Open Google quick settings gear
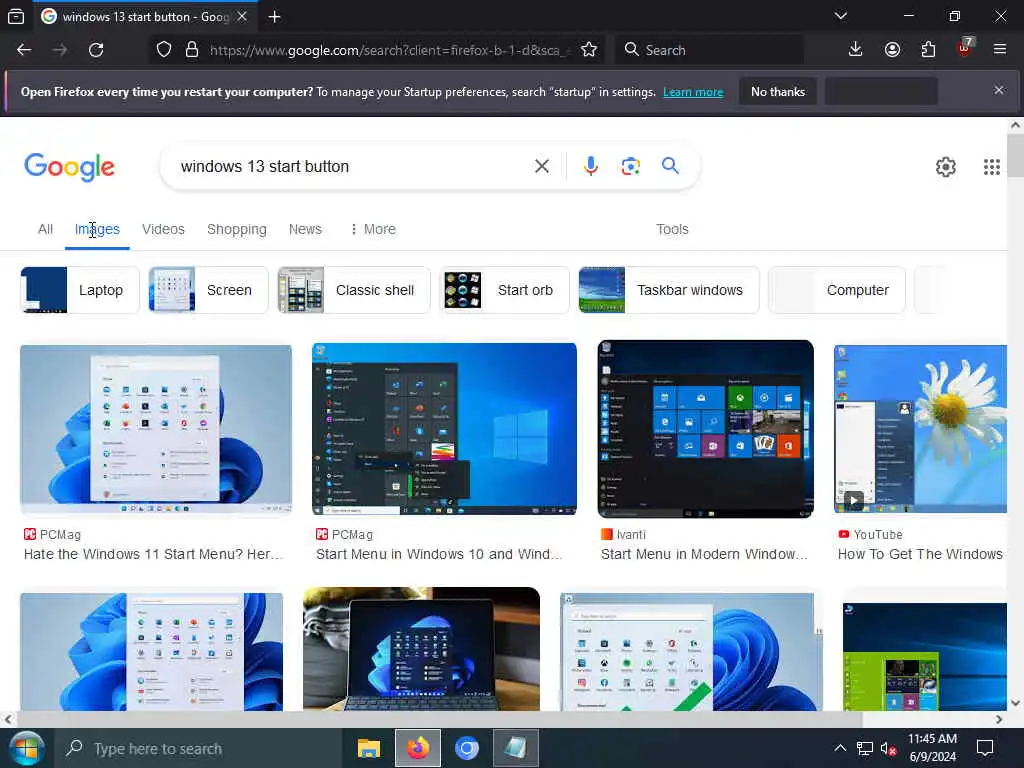The width and height of the screenshot is (1024, 768). (x=946, y=167)
